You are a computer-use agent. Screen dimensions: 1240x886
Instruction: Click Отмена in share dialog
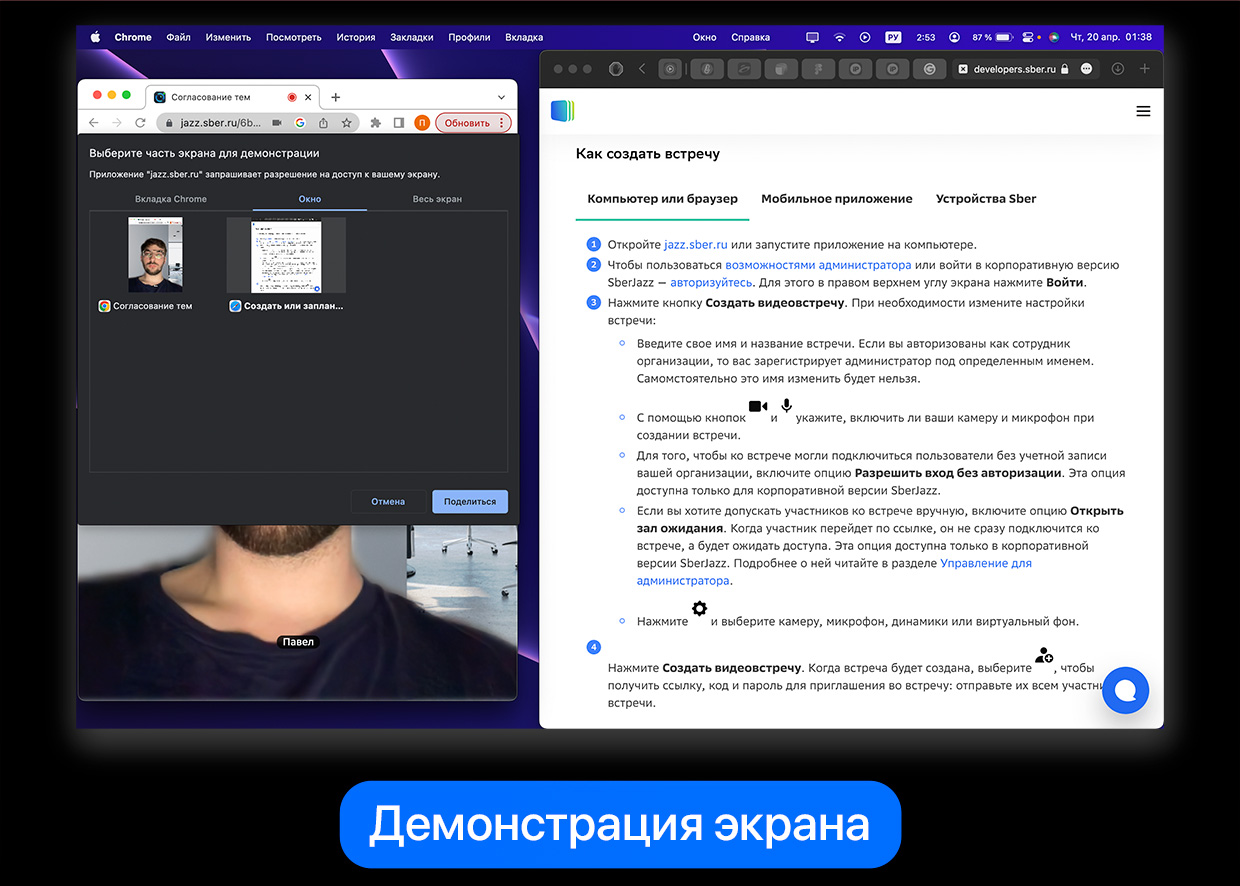(x=388, y=501)
